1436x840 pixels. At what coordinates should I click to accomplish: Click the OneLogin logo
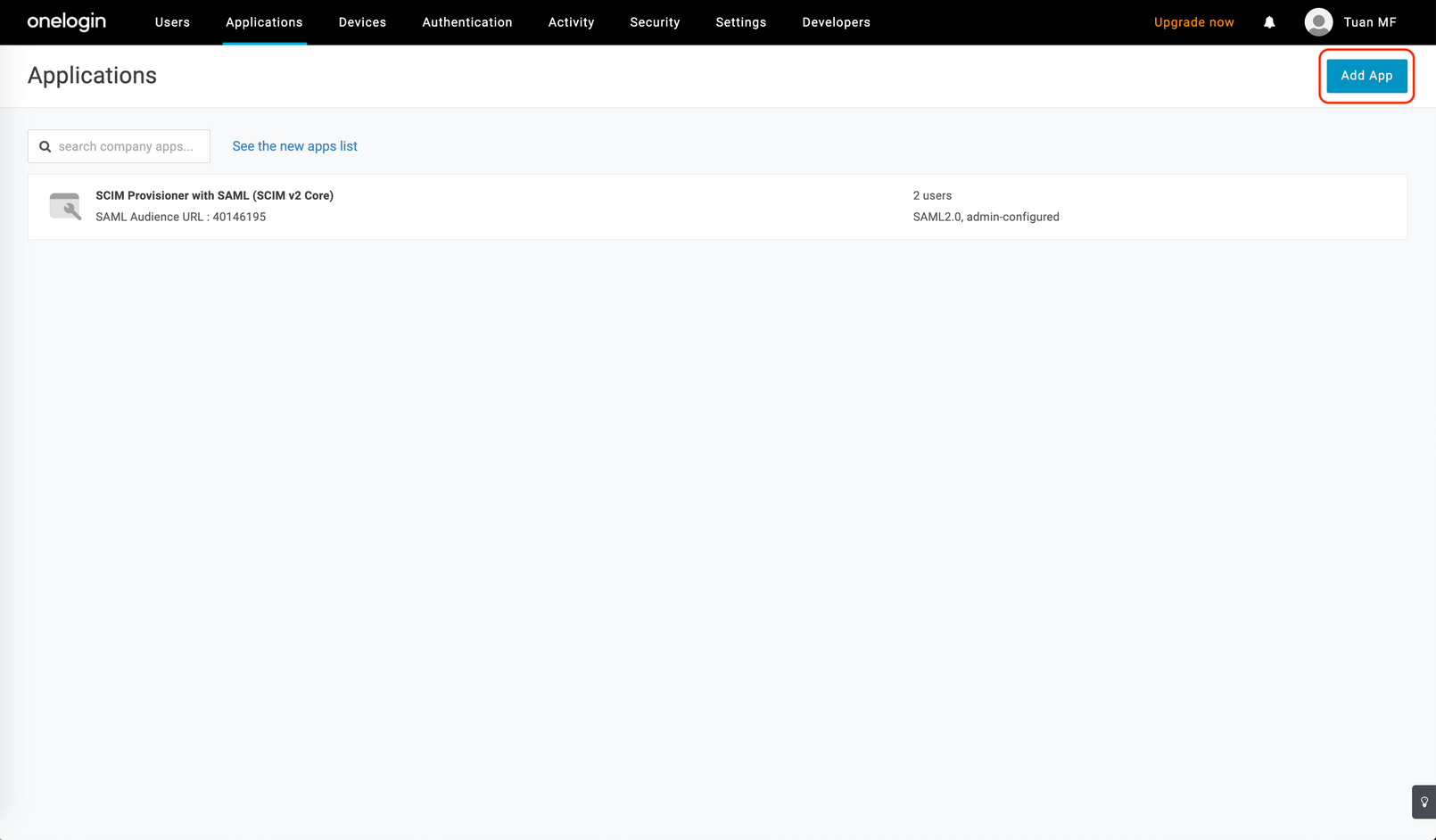[x=66, y=21]
